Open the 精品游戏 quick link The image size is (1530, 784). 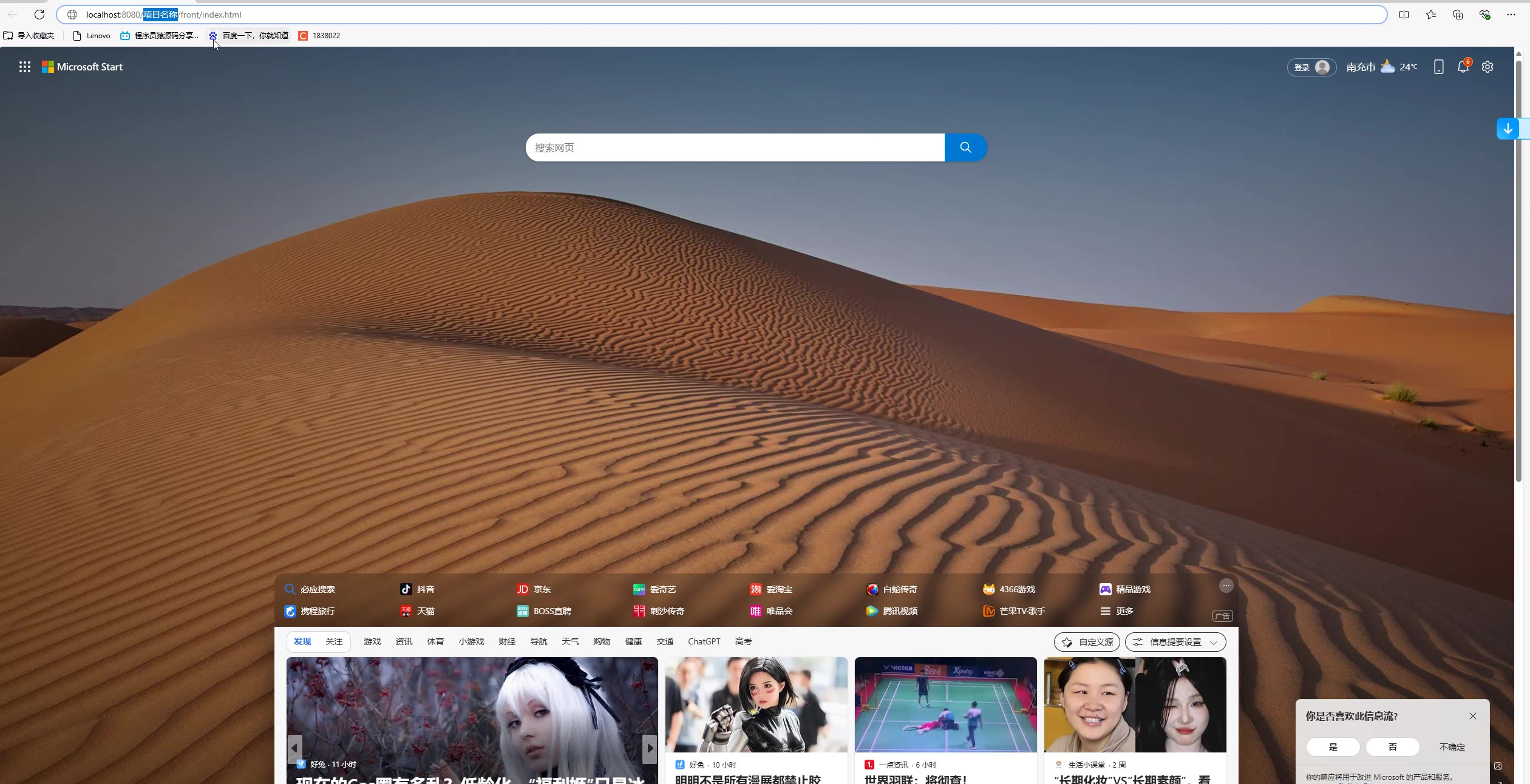click(1125, 589)
